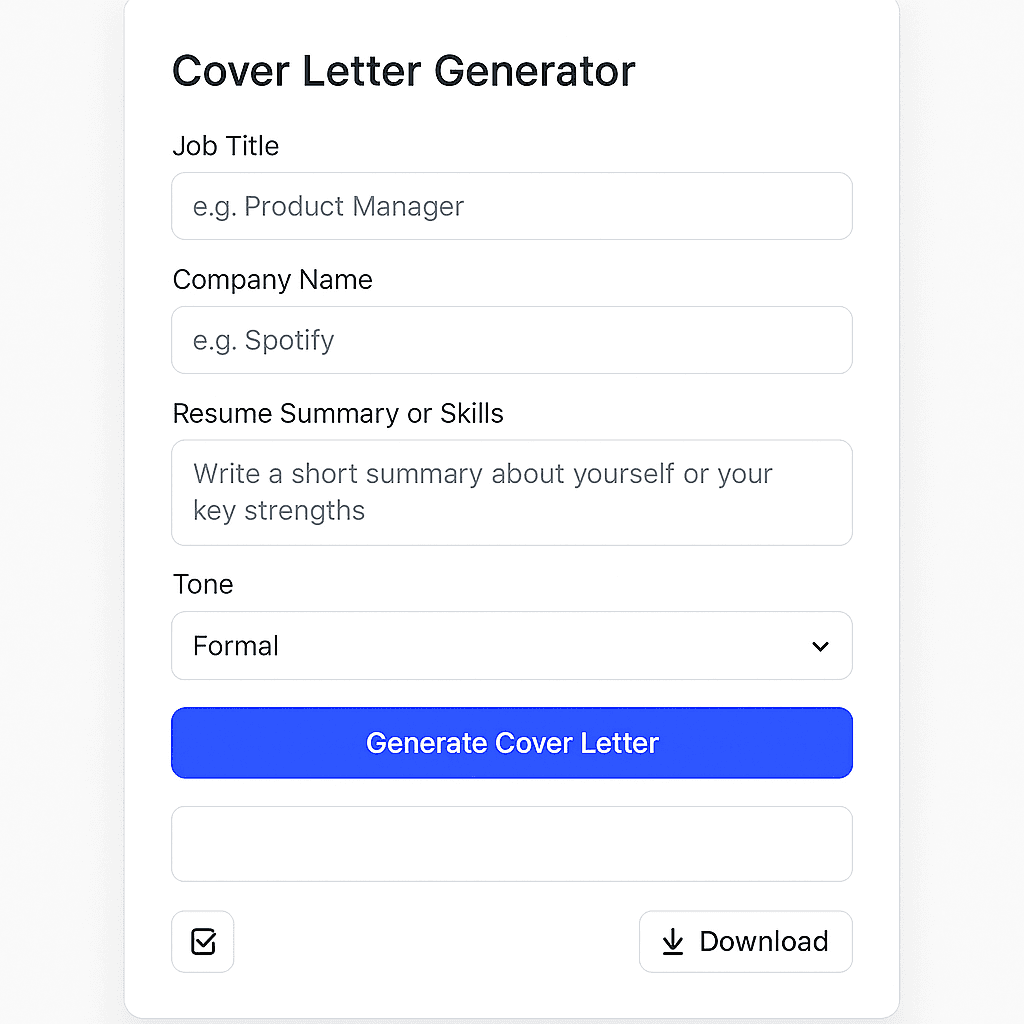
Task: Enable the bottom-left check option
Action: pos(202,941)
